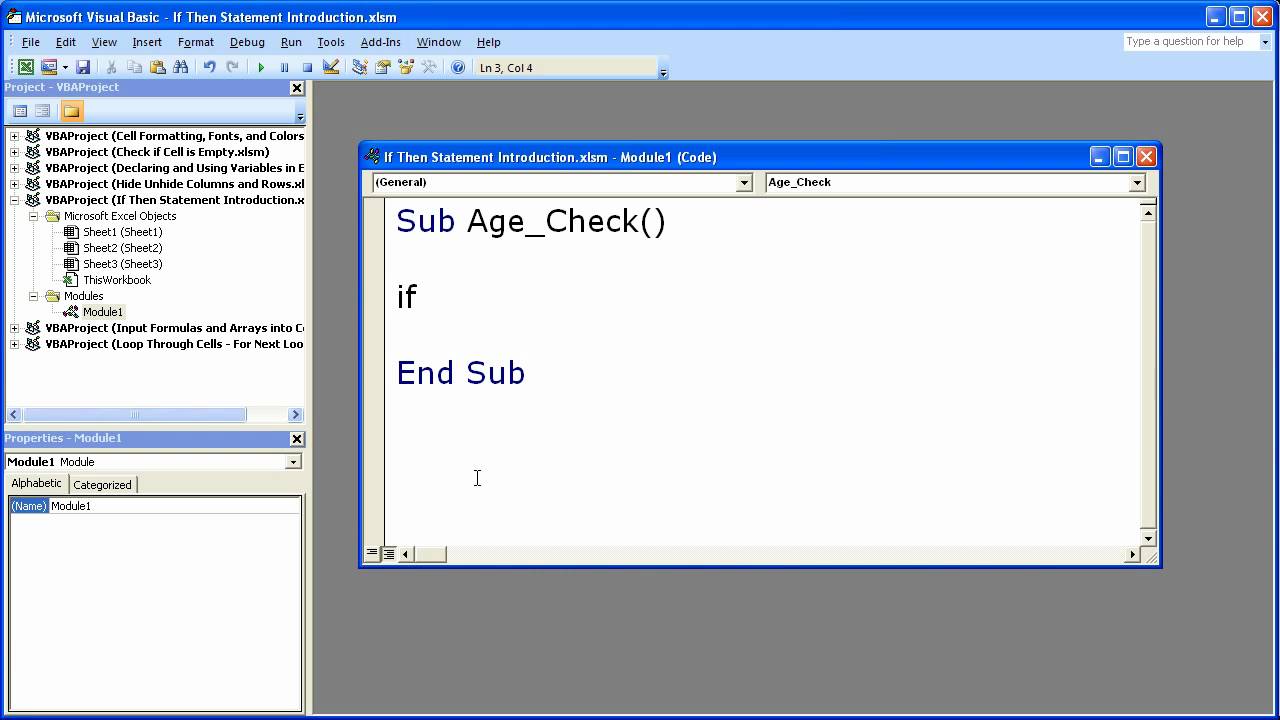
Task: Expand VBAProject (Check if Cell is Empty.xlsm)
Action: [14, 152]
